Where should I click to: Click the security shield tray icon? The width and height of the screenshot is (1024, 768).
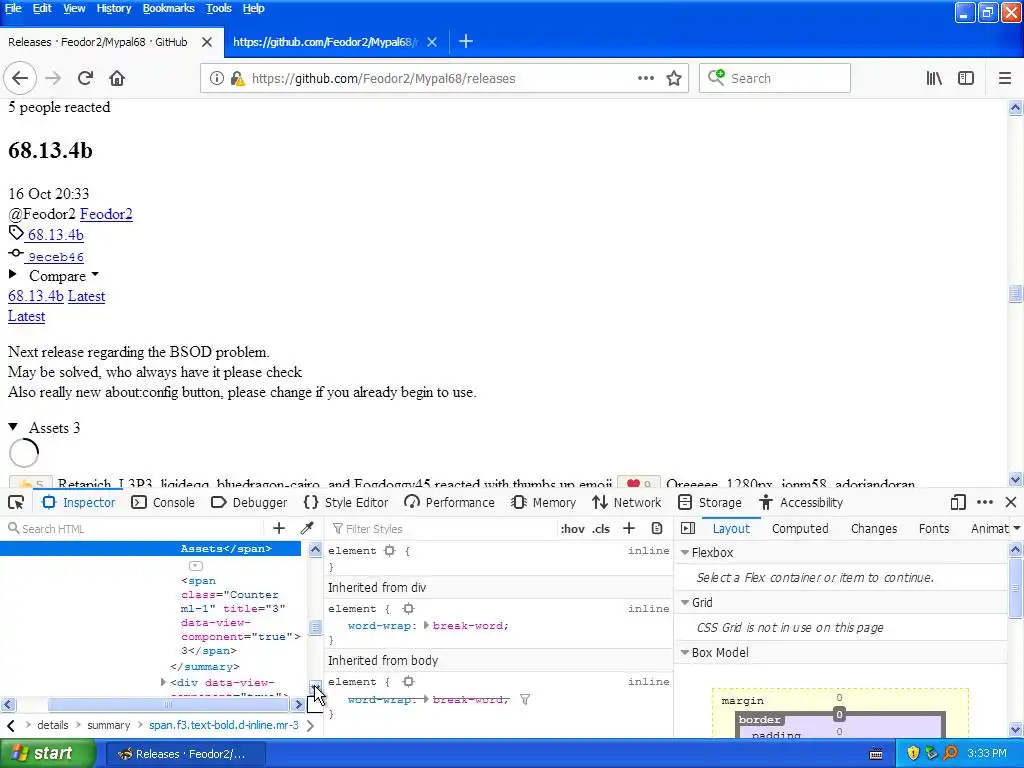click(912, 754)
